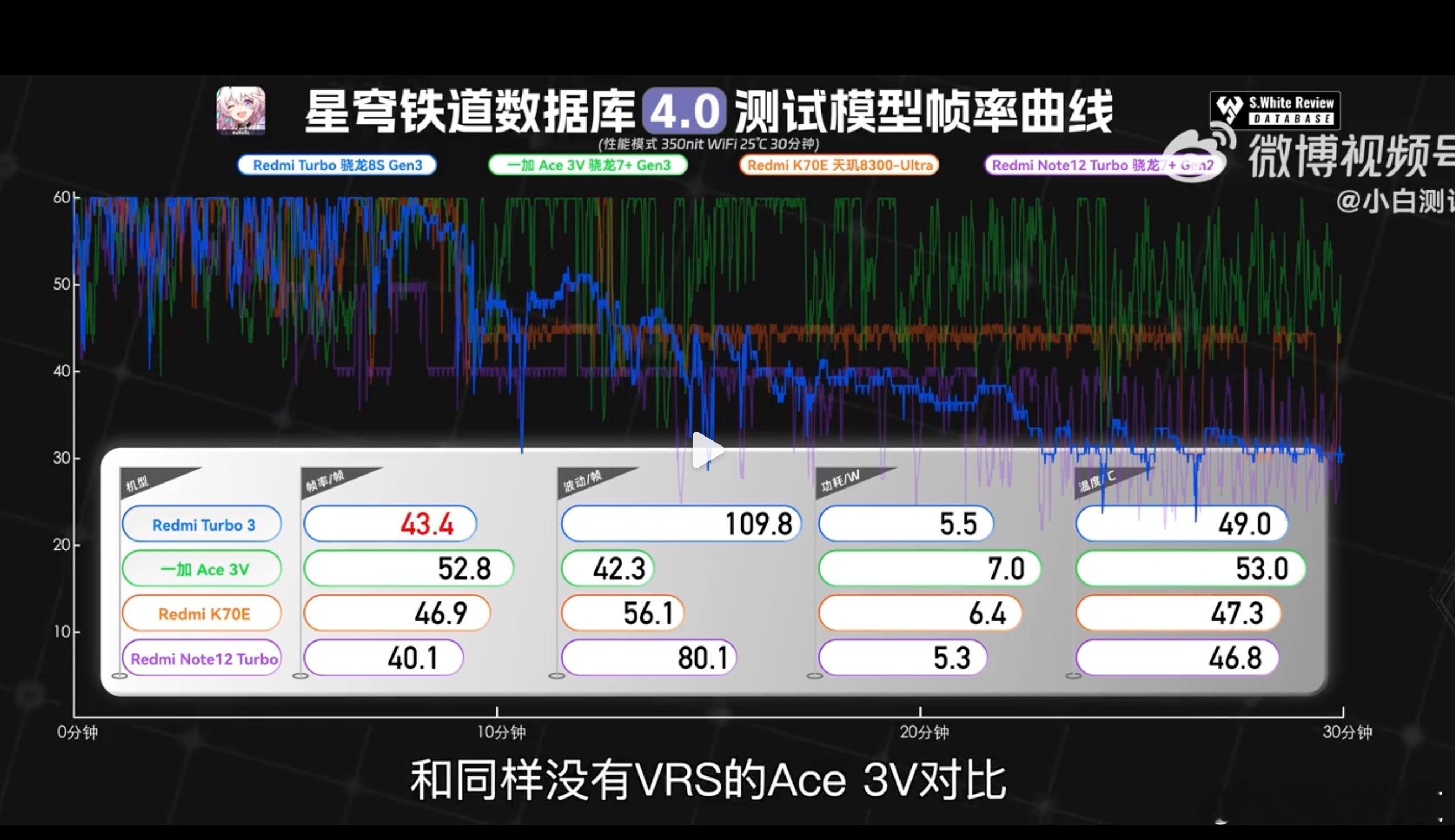Click the S.White Review Database logo
Screen dimensions: 1455x840
point(1275,110)
